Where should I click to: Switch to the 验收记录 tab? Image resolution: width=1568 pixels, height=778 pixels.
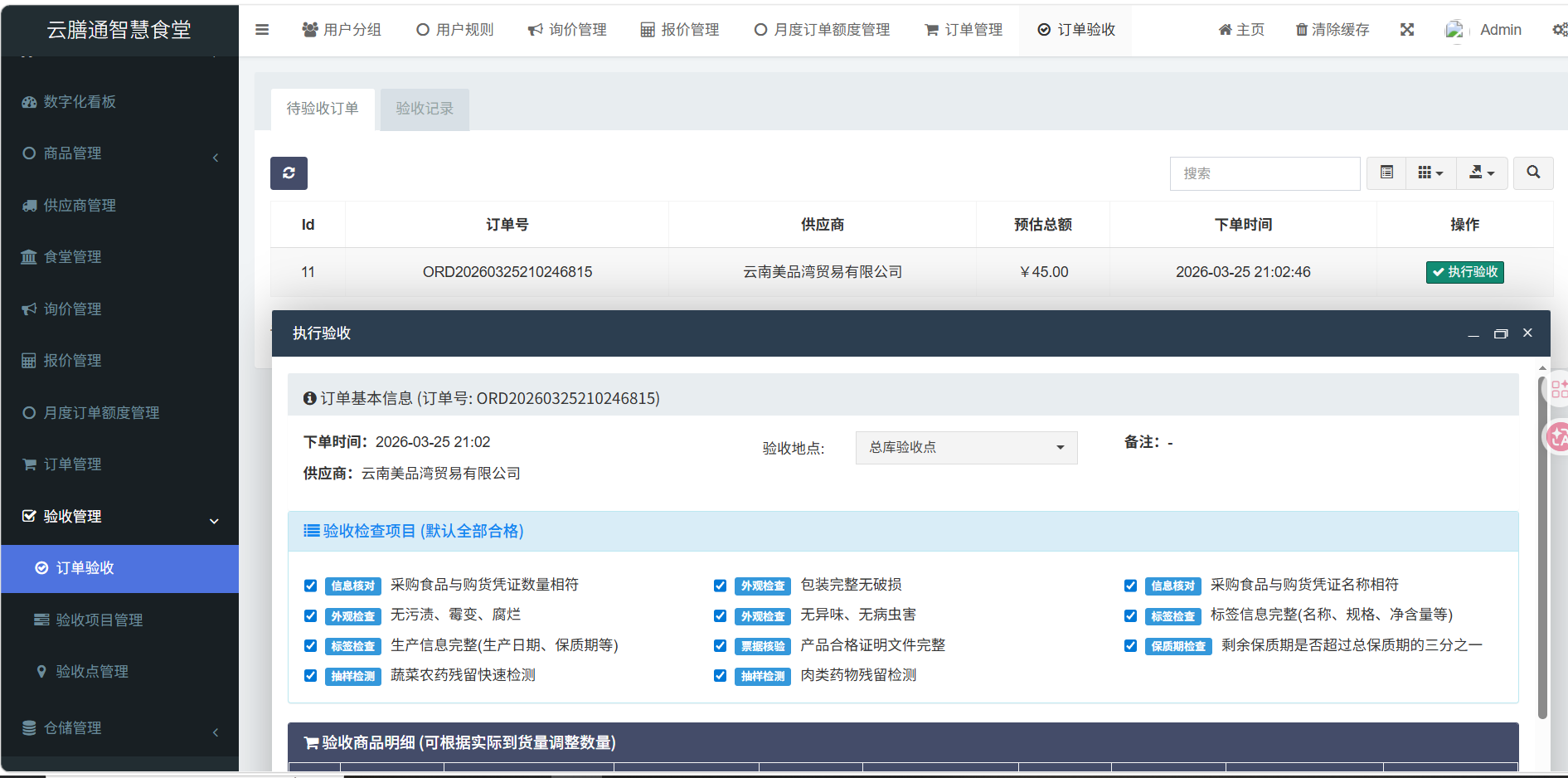425,109
